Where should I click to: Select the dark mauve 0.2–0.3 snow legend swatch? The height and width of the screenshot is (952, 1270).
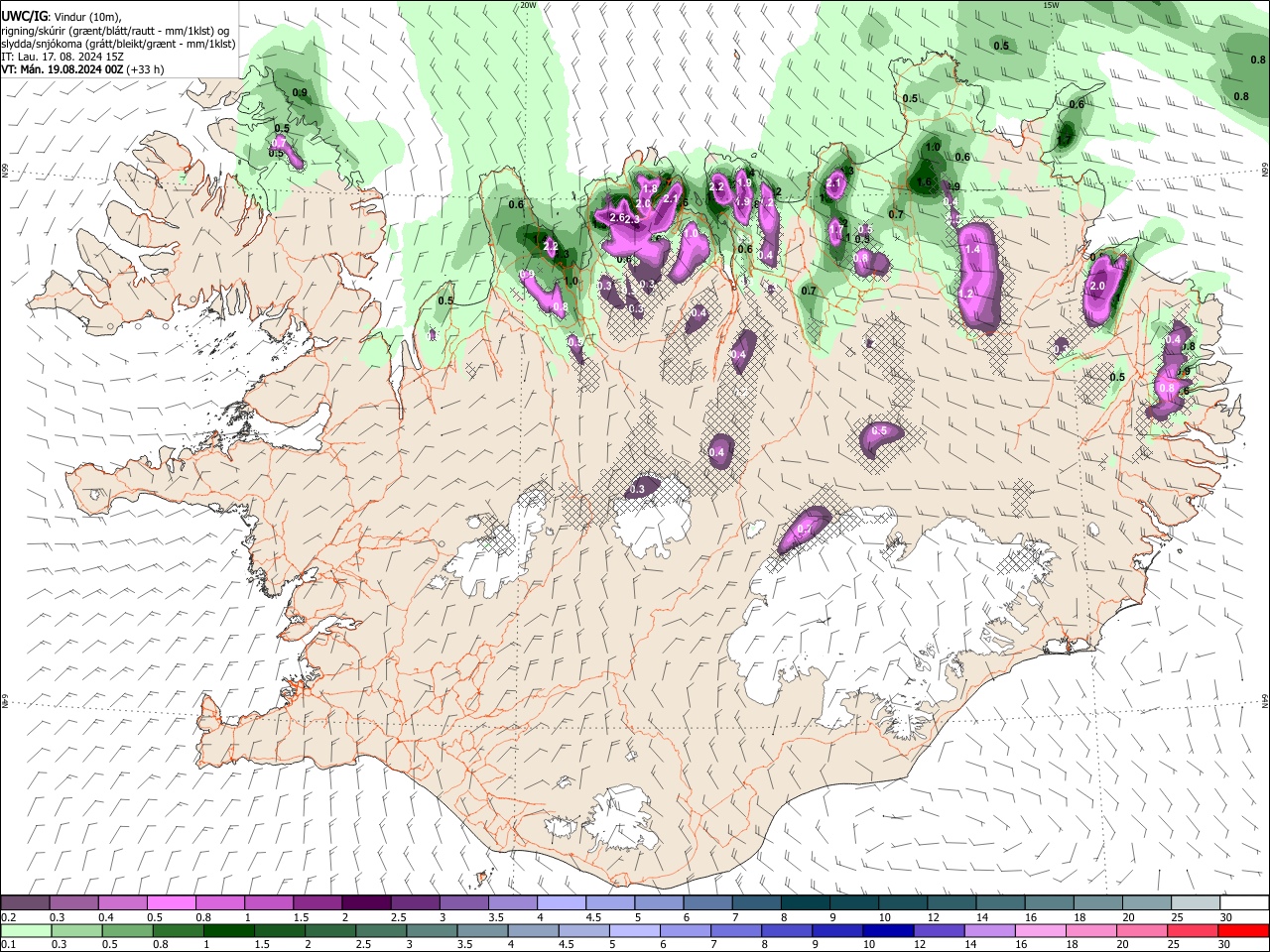(x=26, y=903)
